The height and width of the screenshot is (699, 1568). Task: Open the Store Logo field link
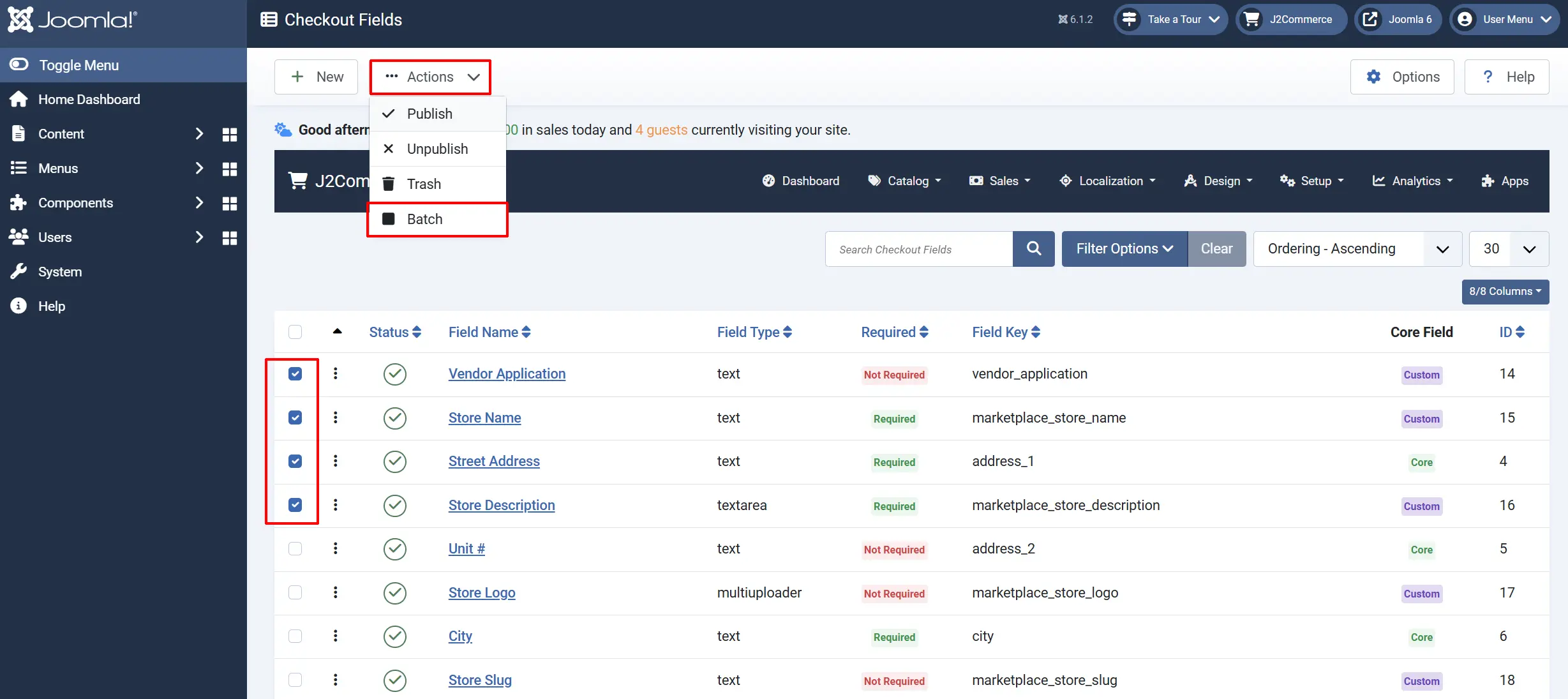[482, 593]
